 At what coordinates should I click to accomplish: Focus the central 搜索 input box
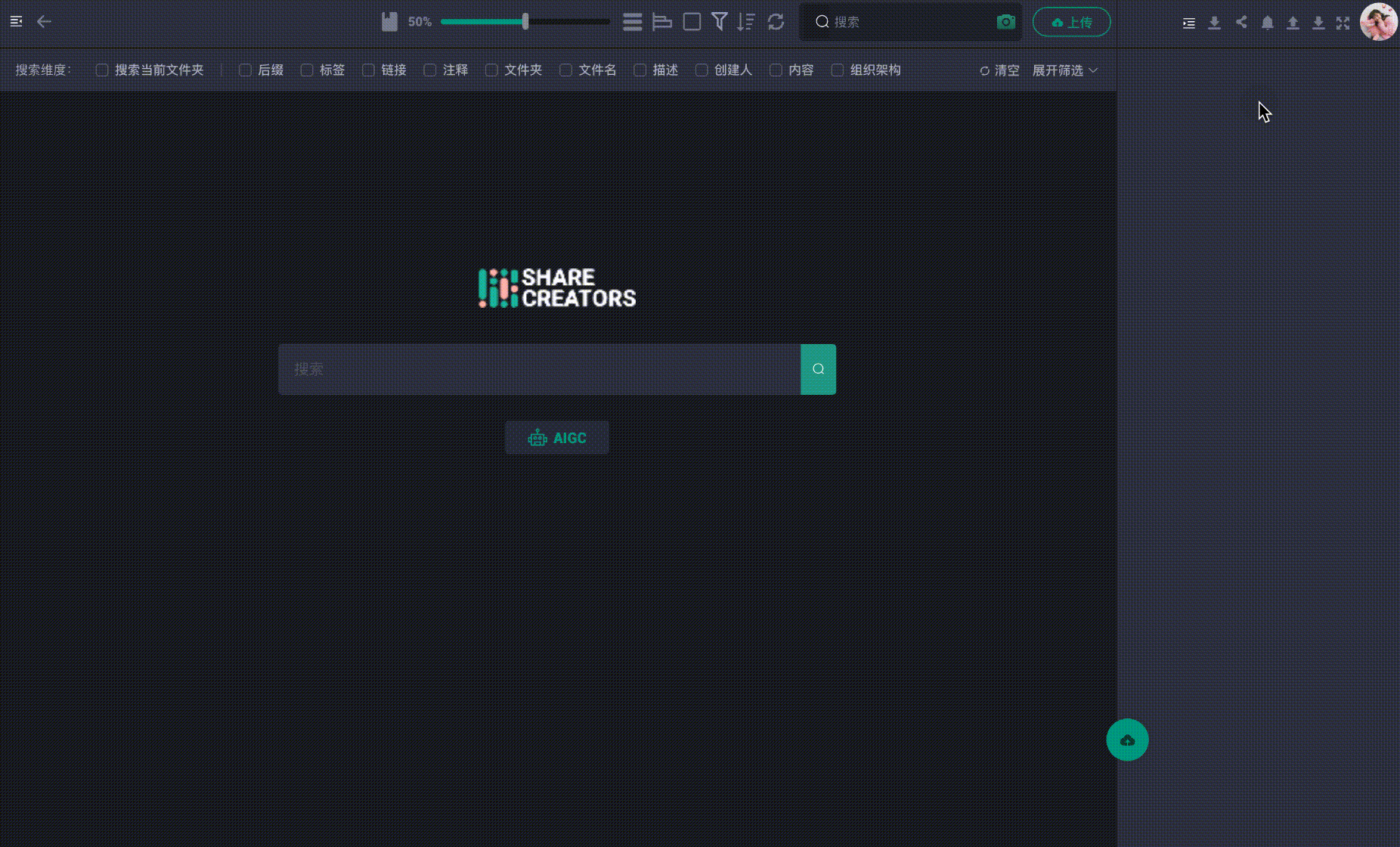click(539, 369)
